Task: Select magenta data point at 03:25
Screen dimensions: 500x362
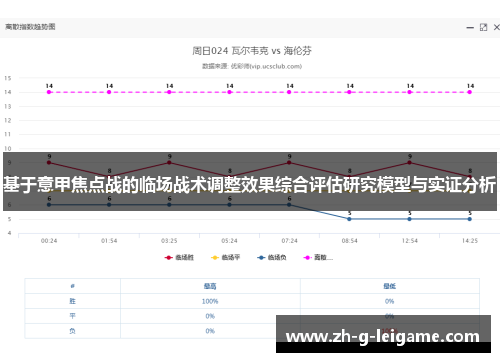Action: 169,92
